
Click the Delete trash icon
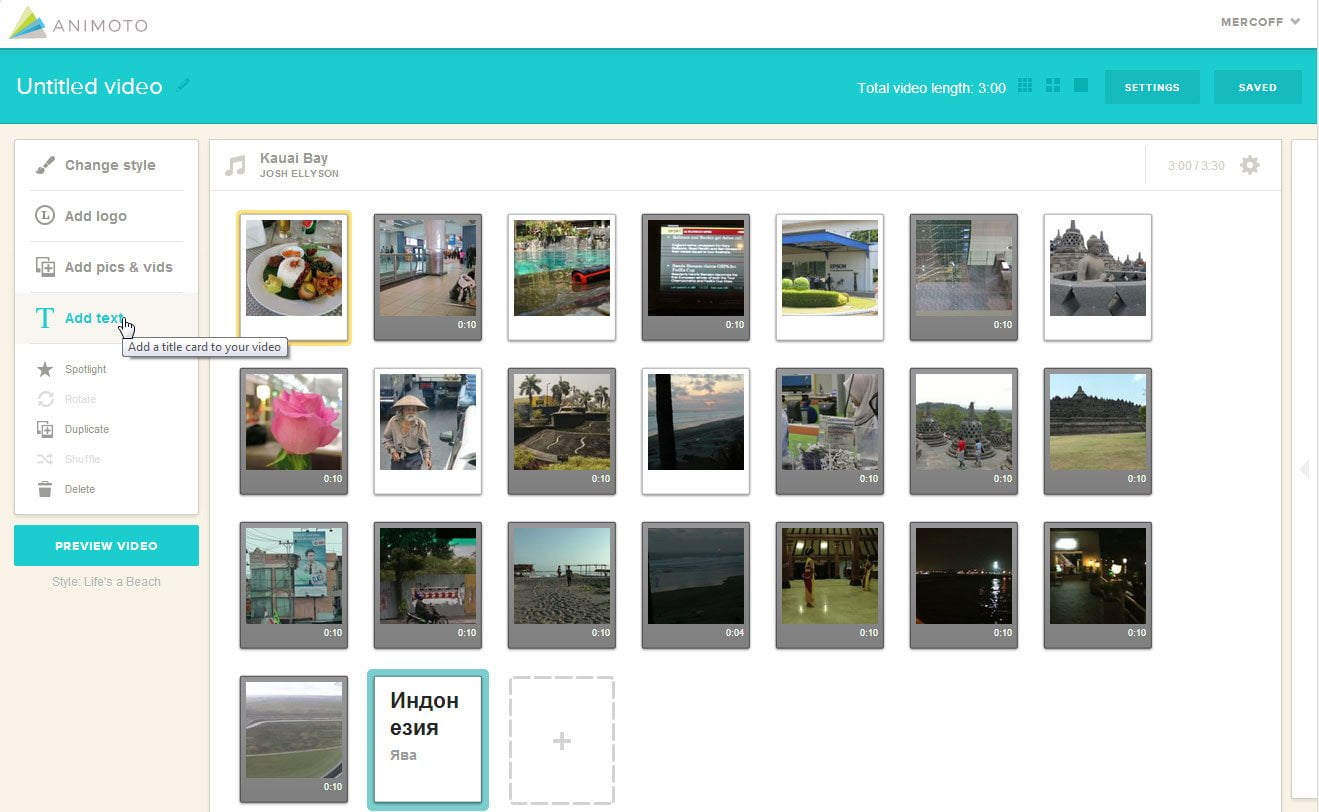(45, 489)
